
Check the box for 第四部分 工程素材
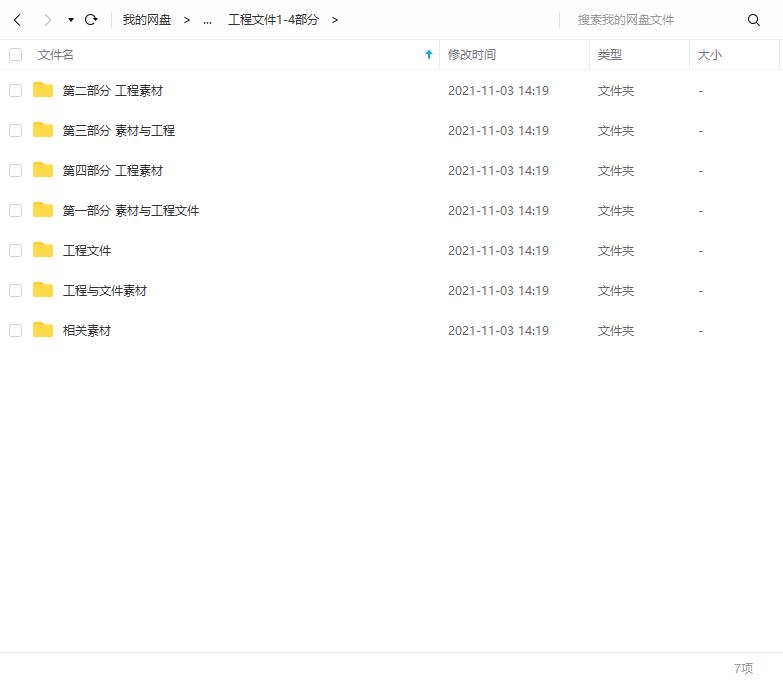click(x=15, y=170)
